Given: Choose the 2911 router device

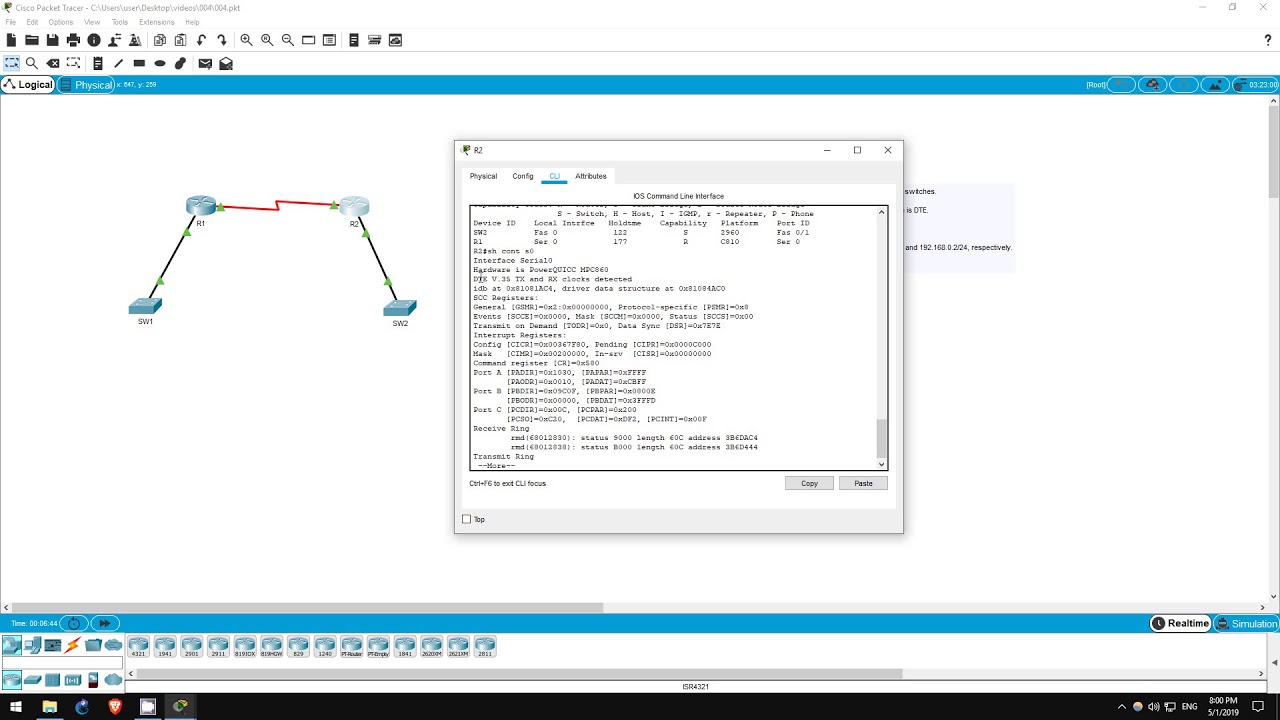Looking at the screenshot, I should 218,646.
